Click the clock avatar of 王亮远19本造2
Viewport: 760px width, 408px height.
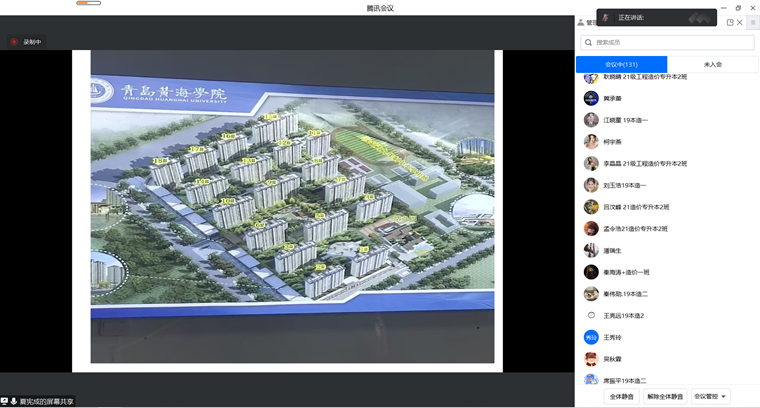[x=591, y=315]
